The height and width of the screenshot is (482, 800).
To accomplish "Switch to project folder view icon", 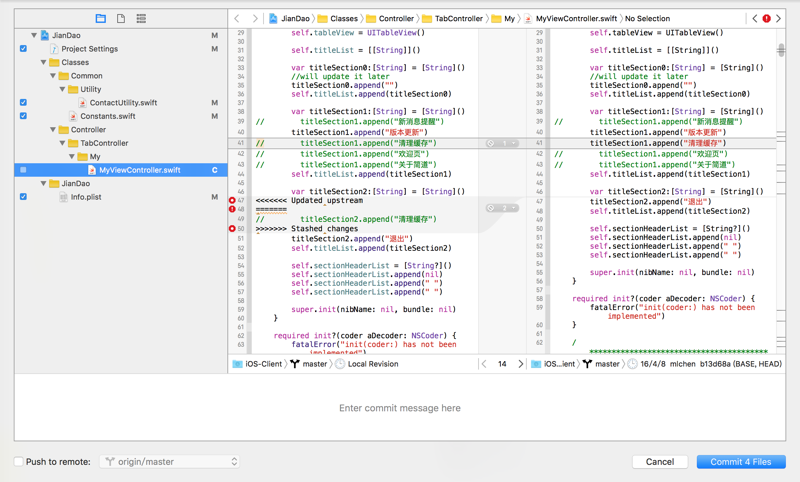I will coord(101,18).
